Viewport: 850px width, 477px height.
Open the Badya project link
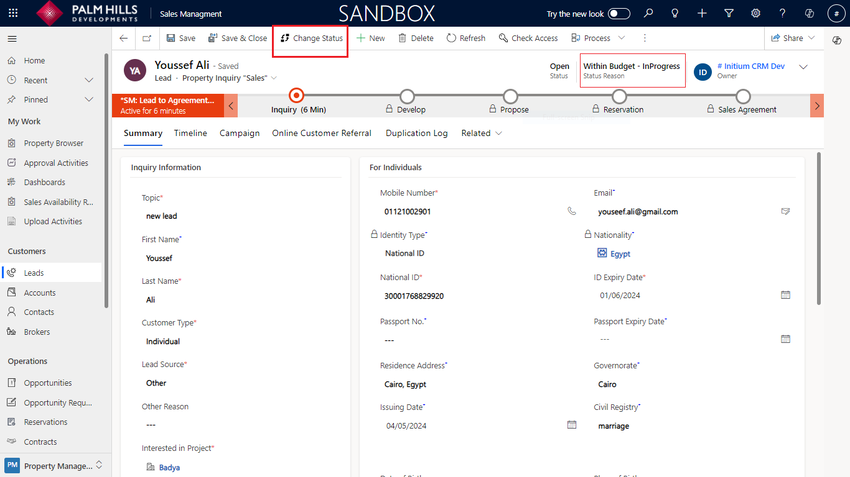(169, 467)
